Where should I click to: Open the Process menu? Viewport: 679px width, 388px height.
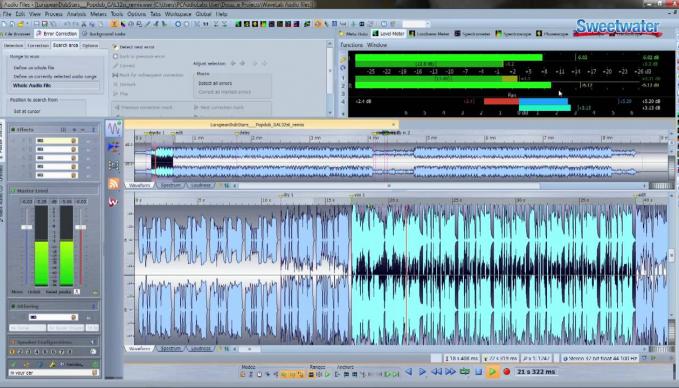click(x=53, y=14)
